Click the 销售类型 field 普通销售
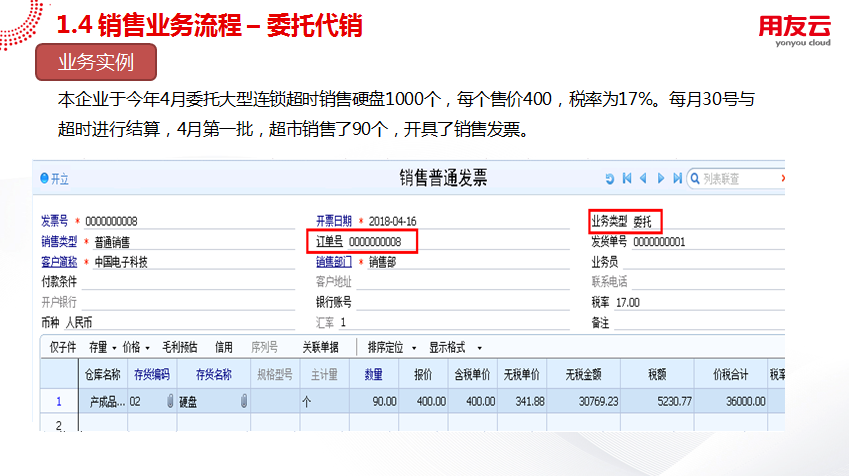 pos(112,242)
